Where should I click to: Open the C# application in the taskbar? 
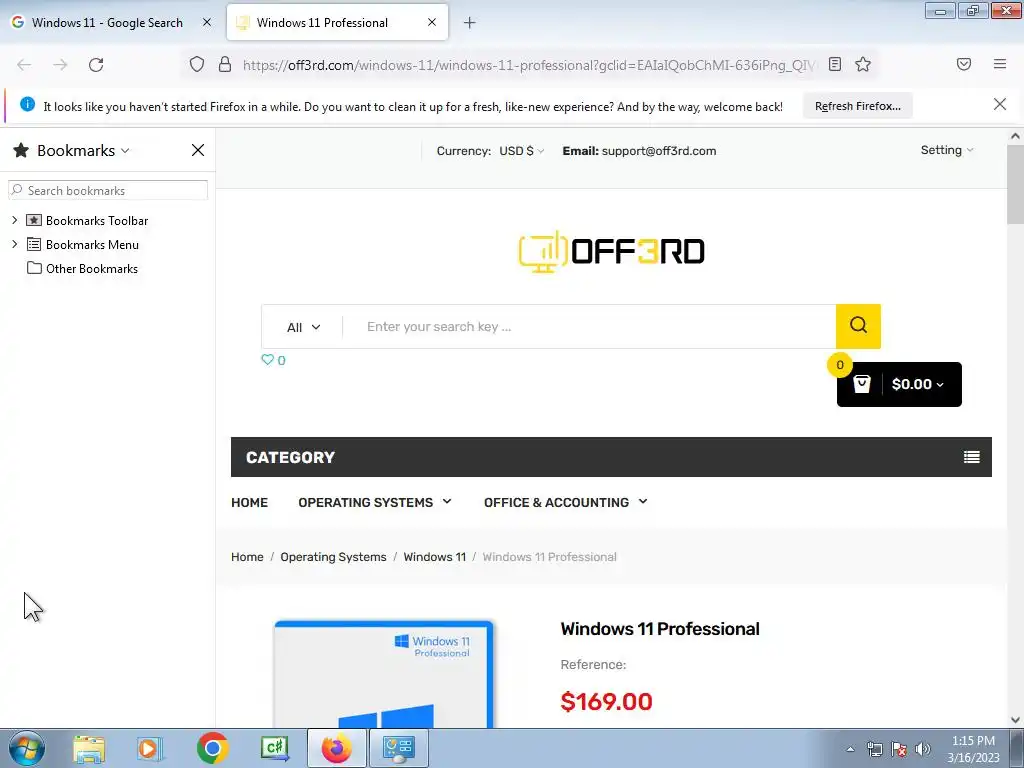pos(275,748)
